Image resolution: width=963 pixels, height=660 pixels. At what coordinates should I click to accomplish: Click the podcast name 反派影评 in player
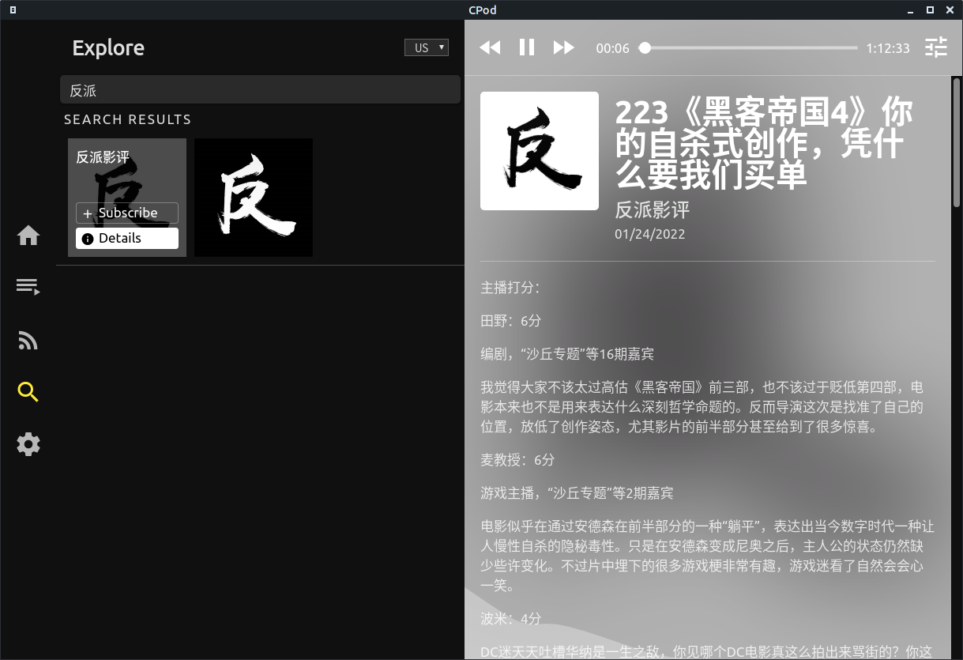pos(652,210)
